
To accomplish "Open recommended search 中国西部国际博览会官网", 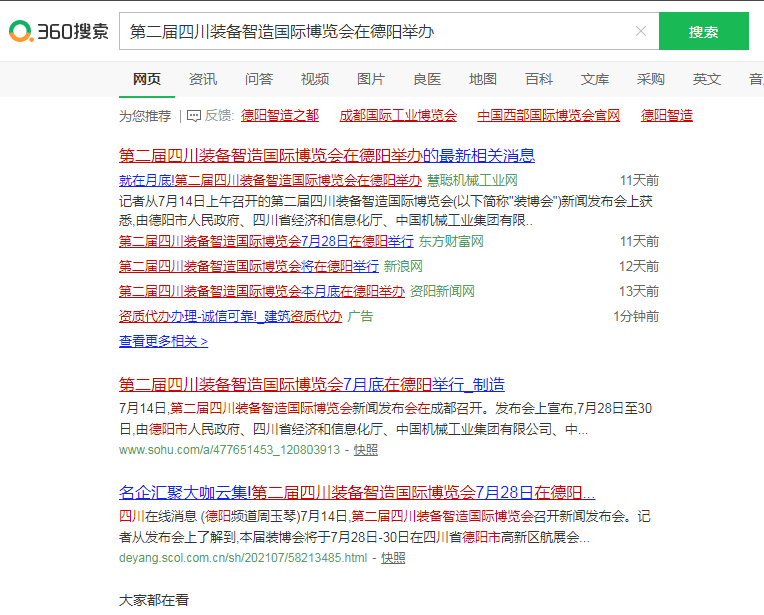I will click(548, 115).
